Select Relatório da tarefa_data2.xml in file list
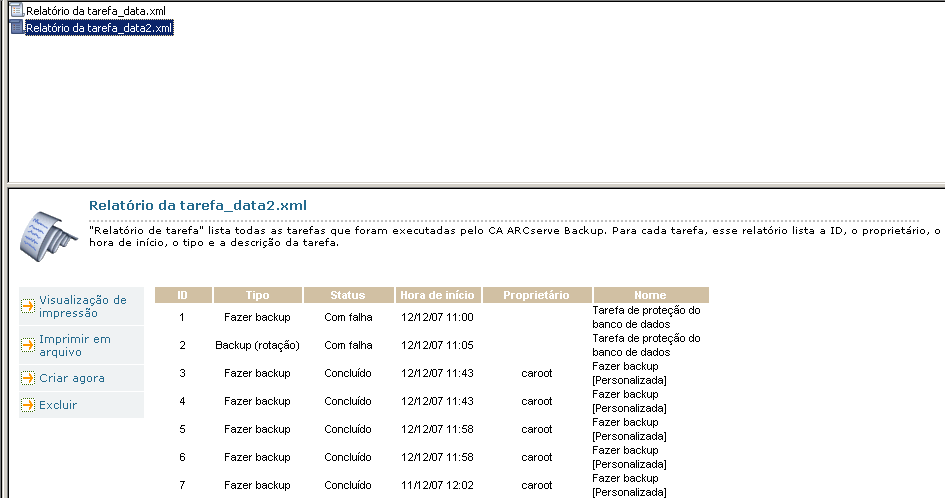Viewport: 945px width, 498px height. point(99,28)
